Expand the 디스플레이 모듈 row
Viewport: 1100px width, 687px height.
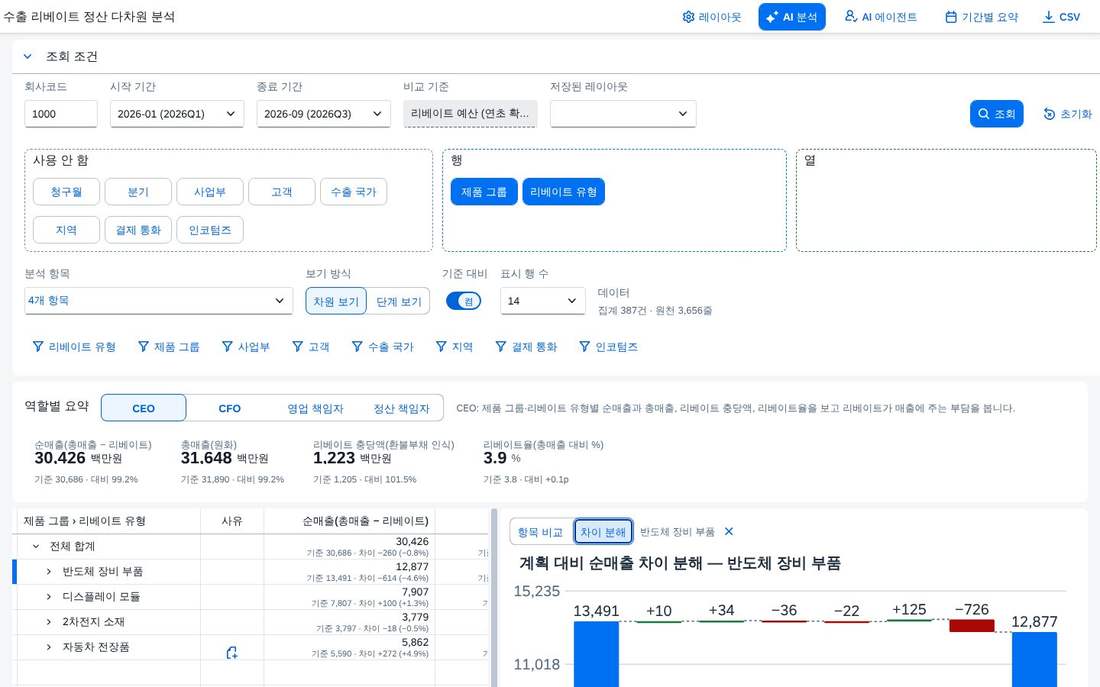click(48, 596)
